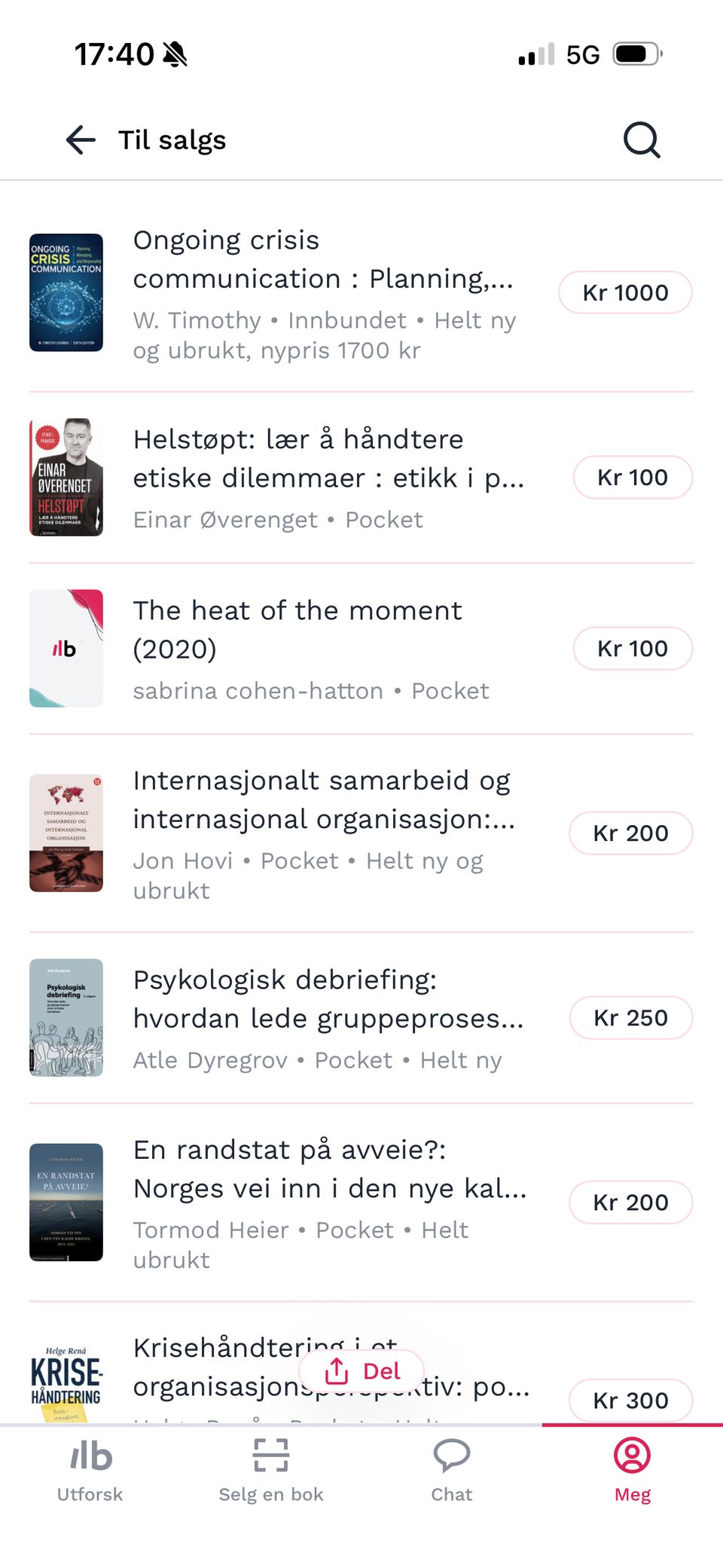This screenshot has height=1568, width=723.
Task: Open Psykologisk debriefing listing title
Action: (328, 998)
